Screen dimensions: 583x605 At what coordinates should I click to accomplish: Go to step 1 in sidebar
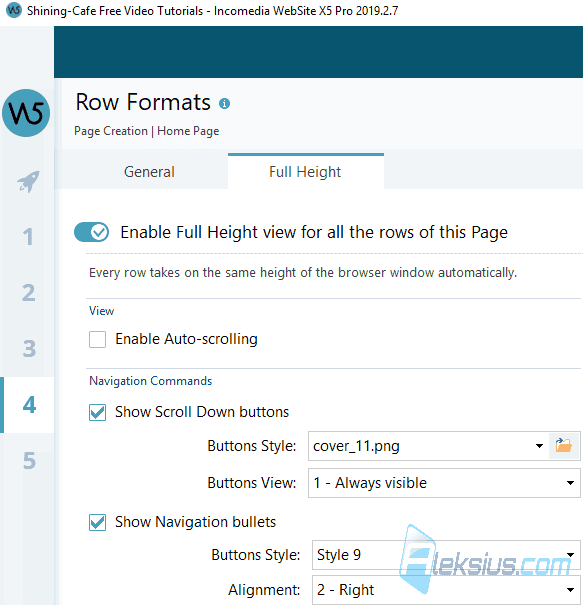27,237
